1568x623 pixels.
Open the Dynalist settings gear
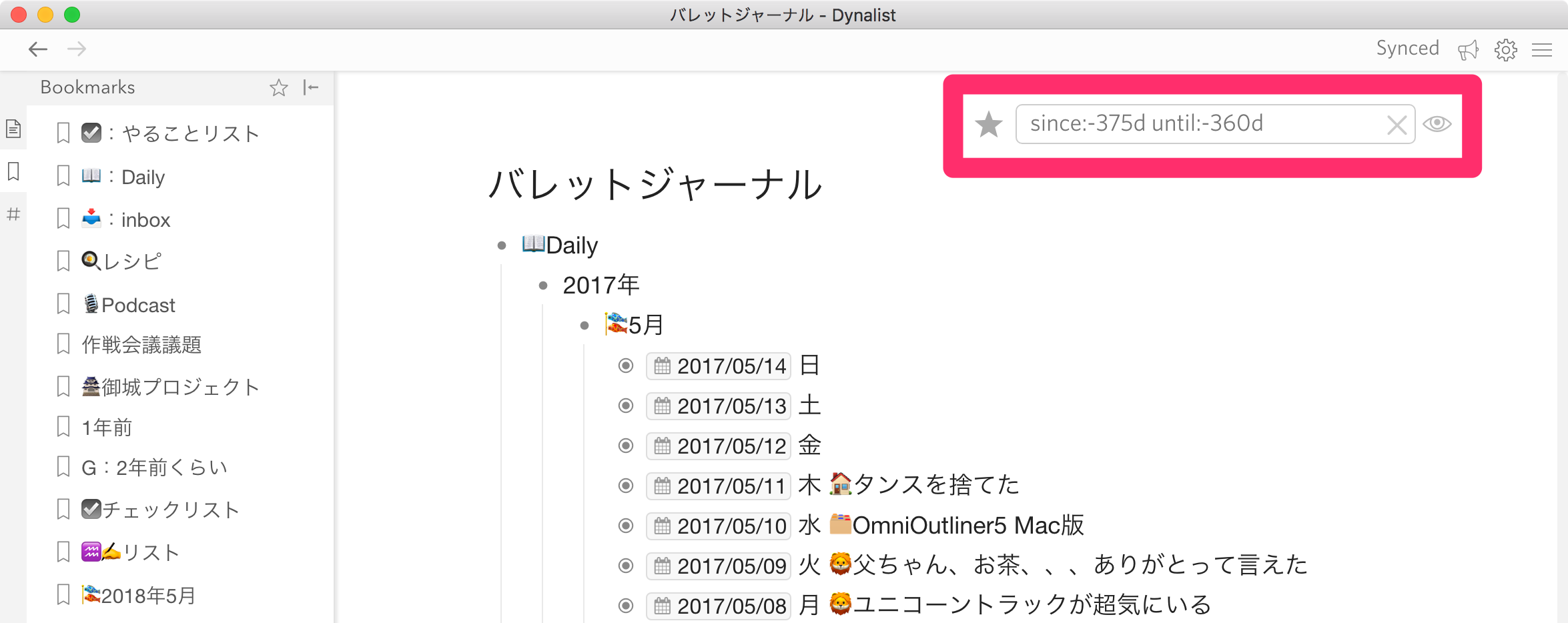[x=1506, y=49]
